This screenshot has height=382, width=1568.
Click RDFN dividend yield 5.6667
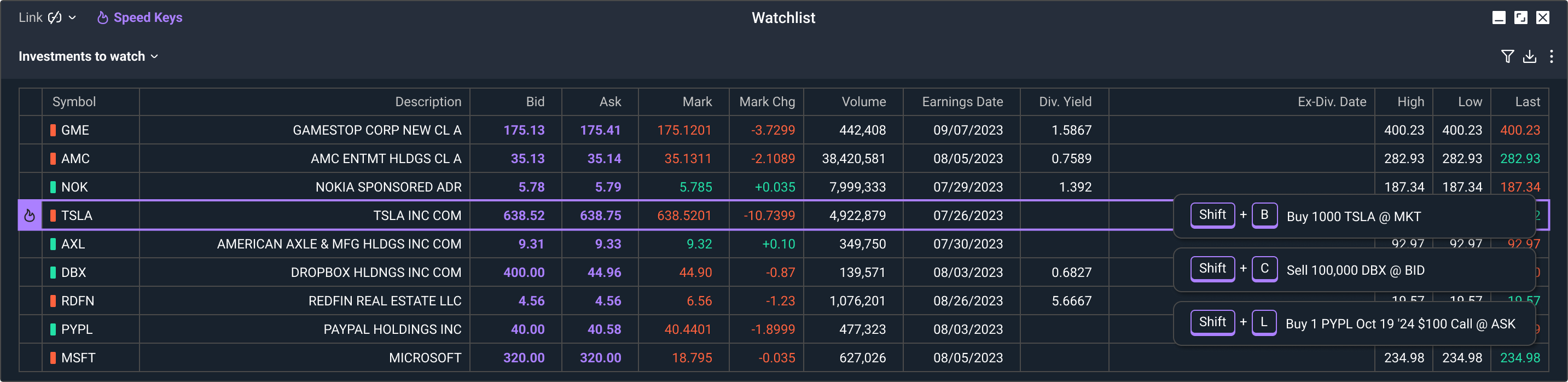click(x=1071, y=301)
